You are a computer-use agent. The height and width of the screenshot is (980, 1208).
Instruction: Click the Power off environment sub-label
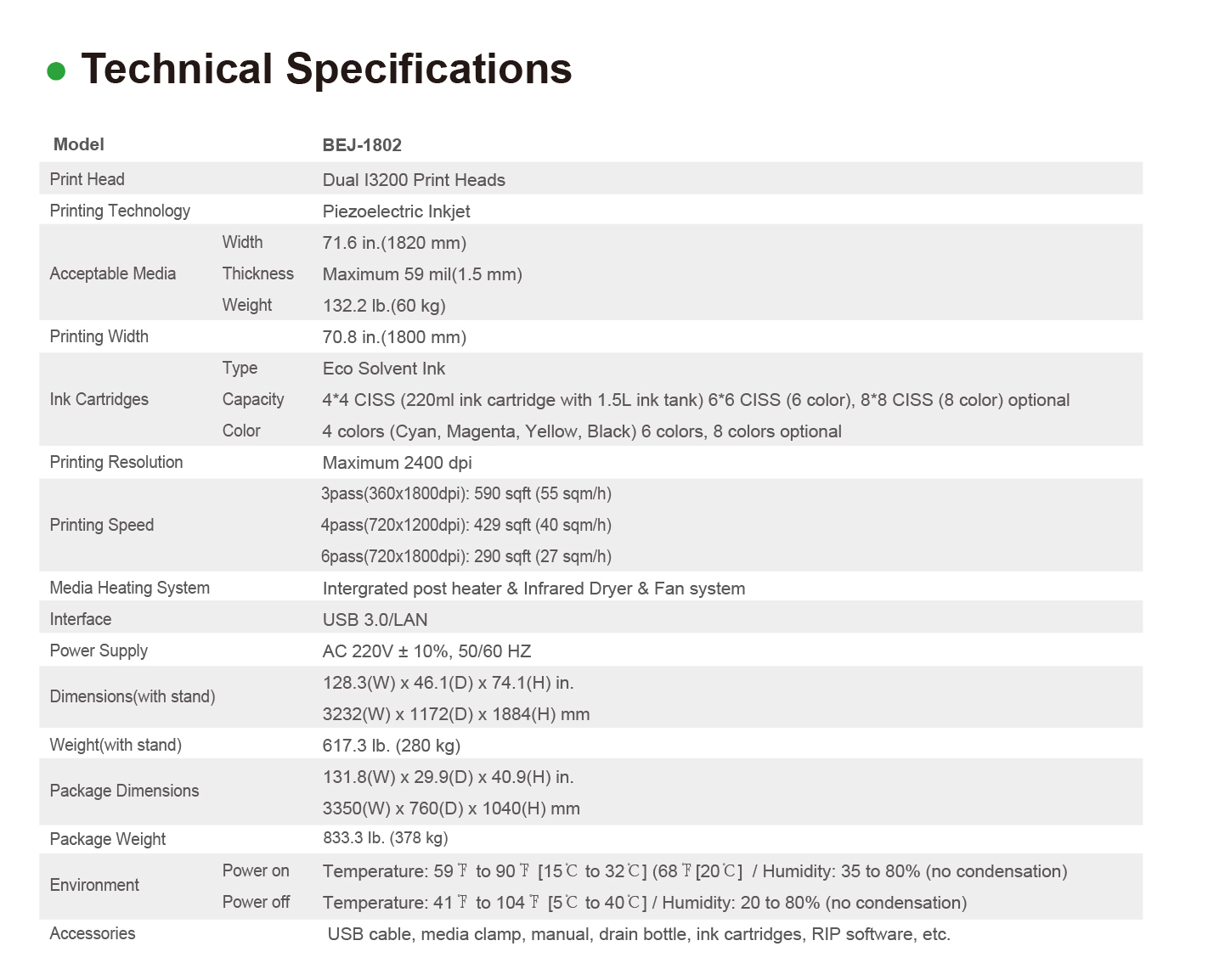256,902
